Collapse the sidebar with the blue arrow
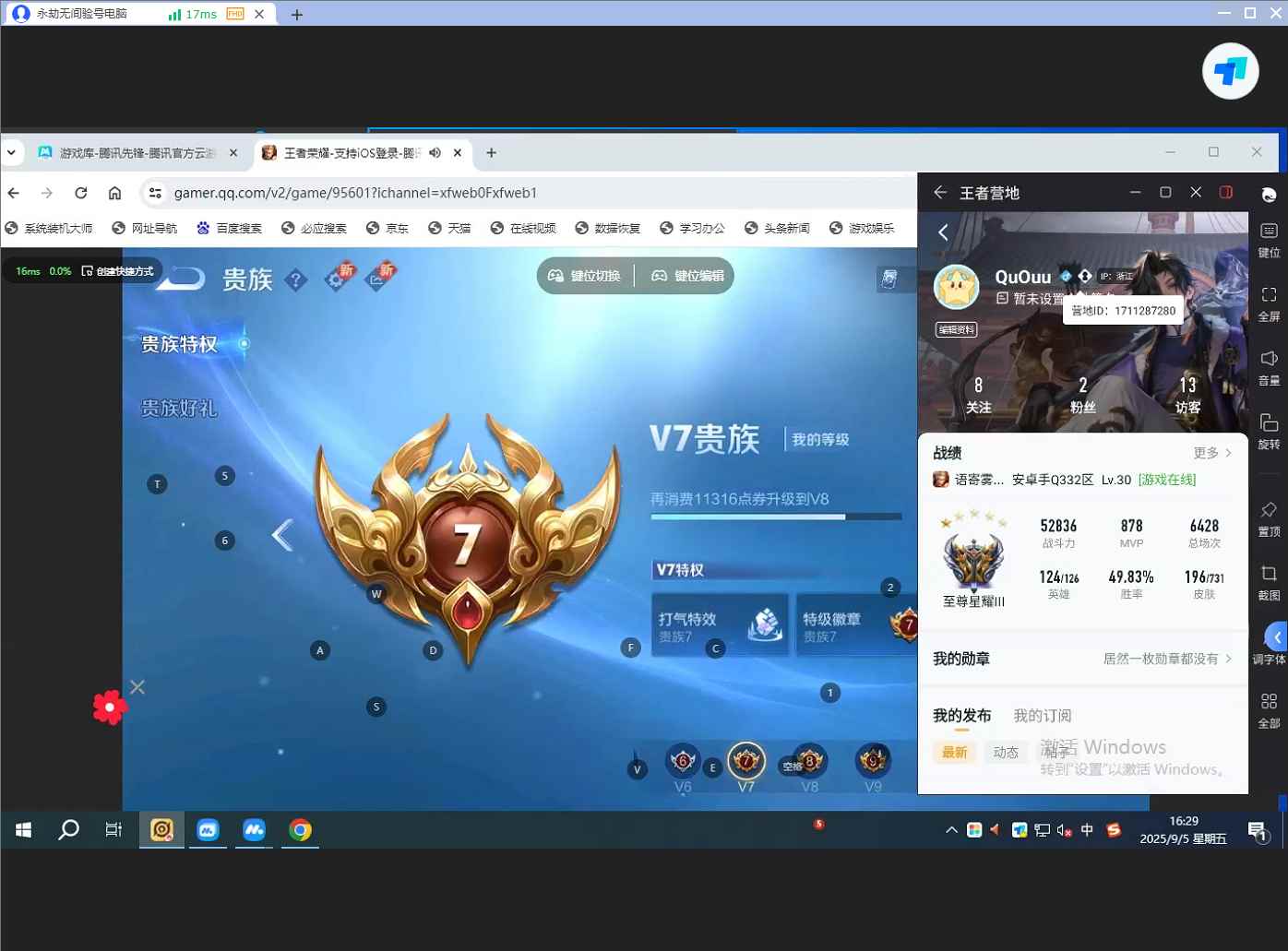 tap(1277, 636)
